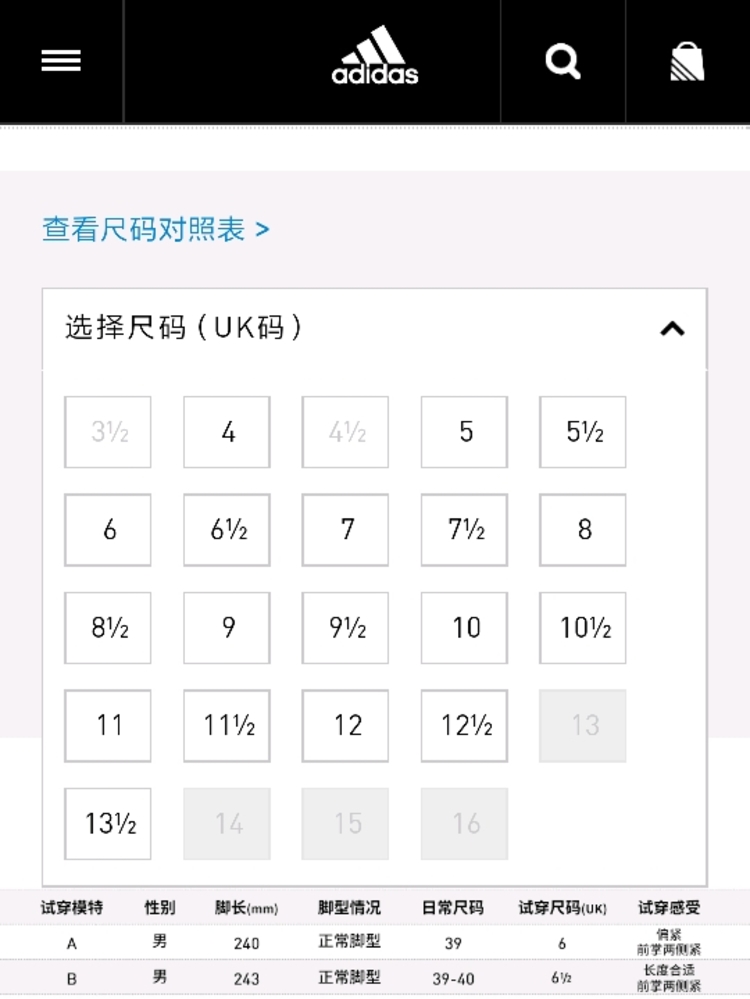Click the adidas logo
Image resolution: width=750 pixels, height=999 pixels.
(375, 55)
